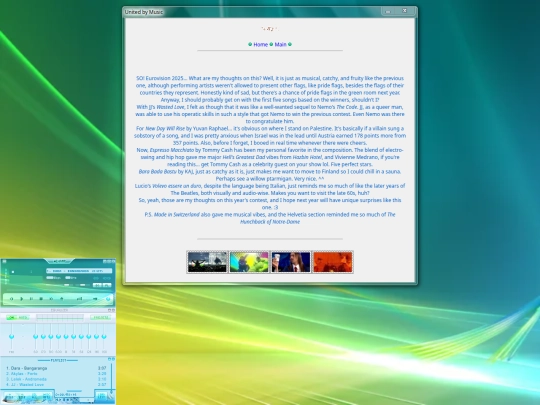The height and width of the screenshot is (405, 540).
Task: Select playlist entry 2. Akylas
Action: [56, 374]
